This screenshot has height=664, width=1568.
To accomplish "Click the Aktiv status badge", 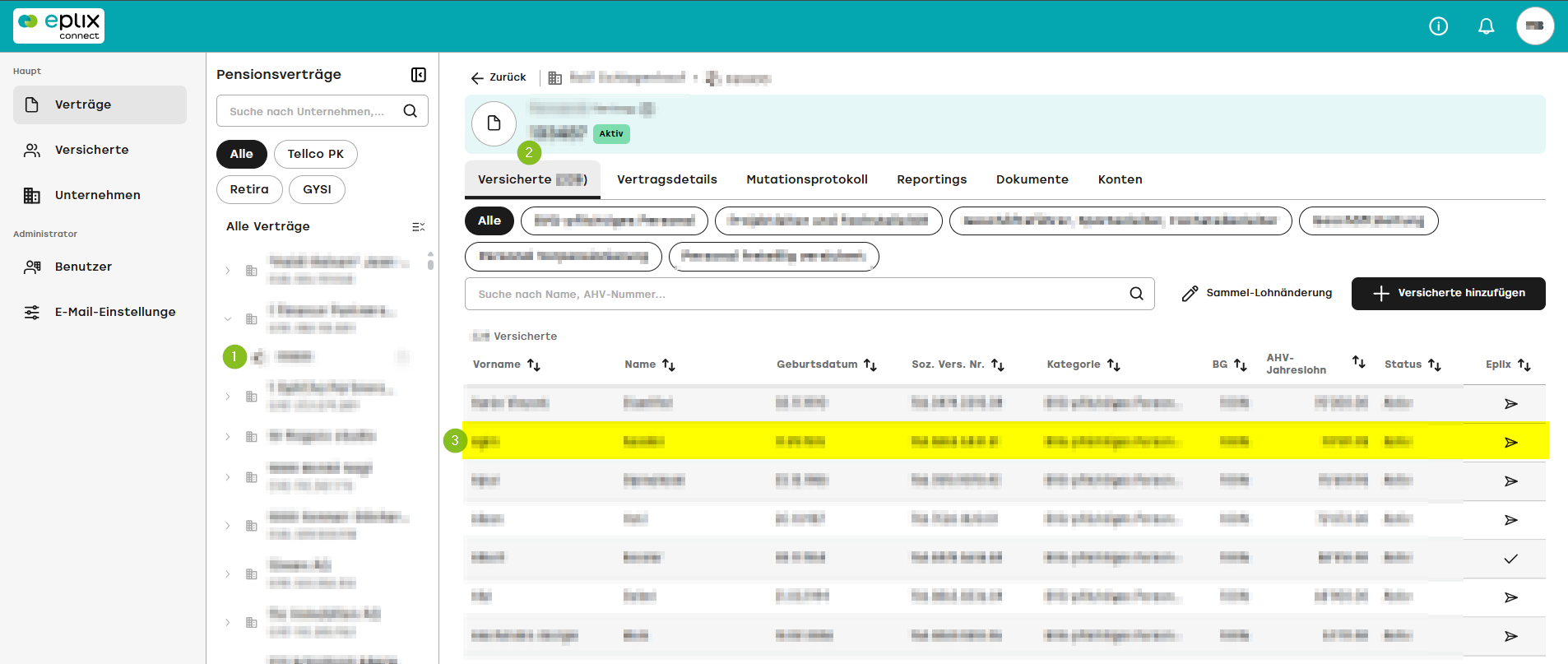I will coord(611,133).
